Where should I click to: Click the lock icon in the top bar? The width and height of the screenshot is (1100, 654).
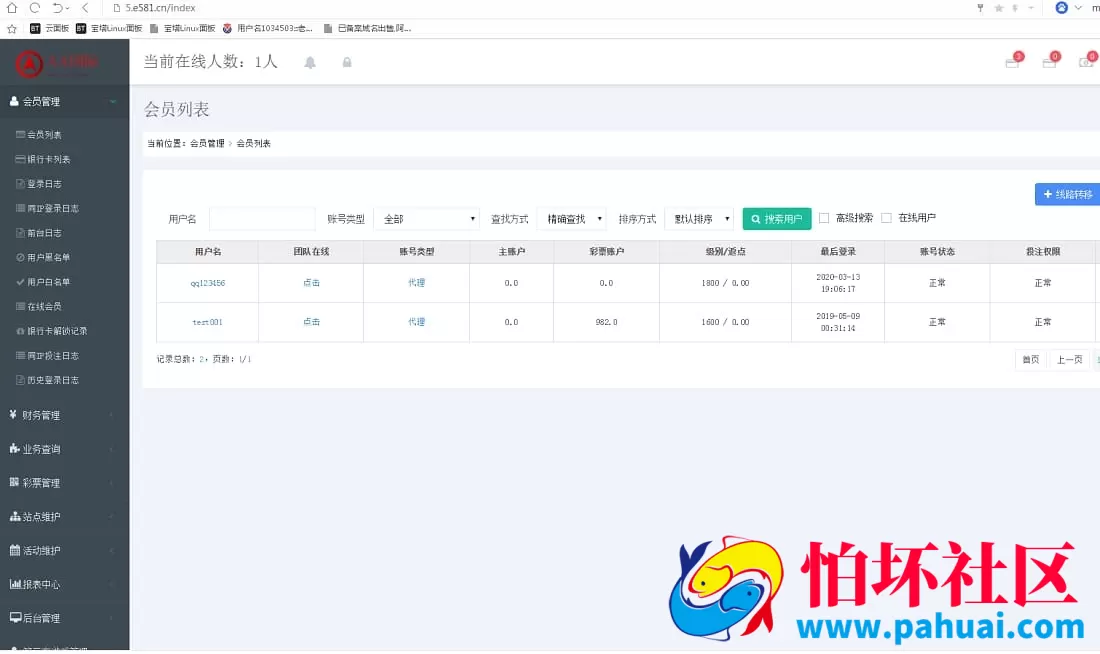[345, 62]
